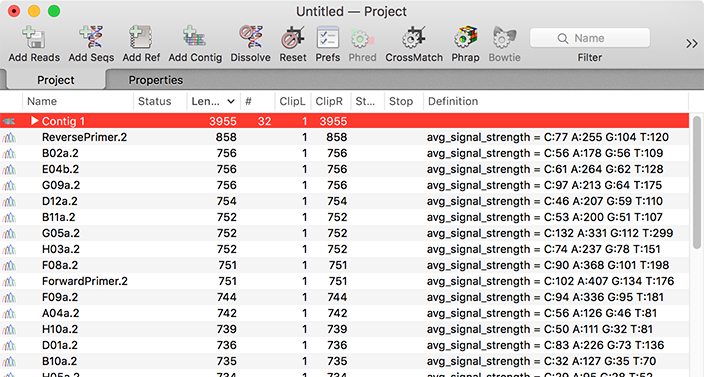Screen dimensions: 704x377
Task: Select the F08a.2 read
Action: (344, 265)
